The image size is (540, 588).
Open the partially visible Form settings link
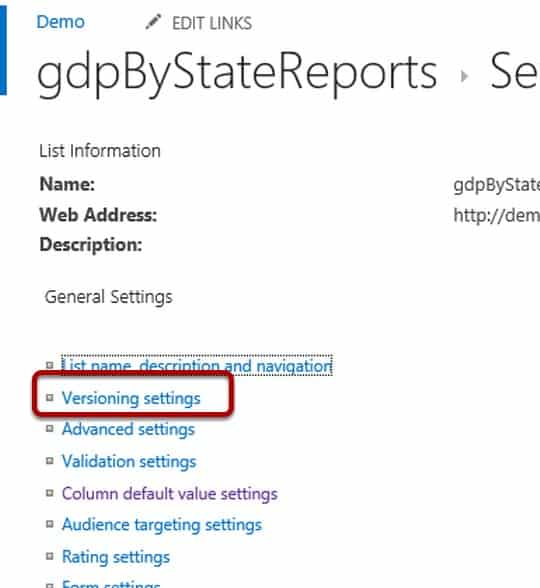coord(111,584)
